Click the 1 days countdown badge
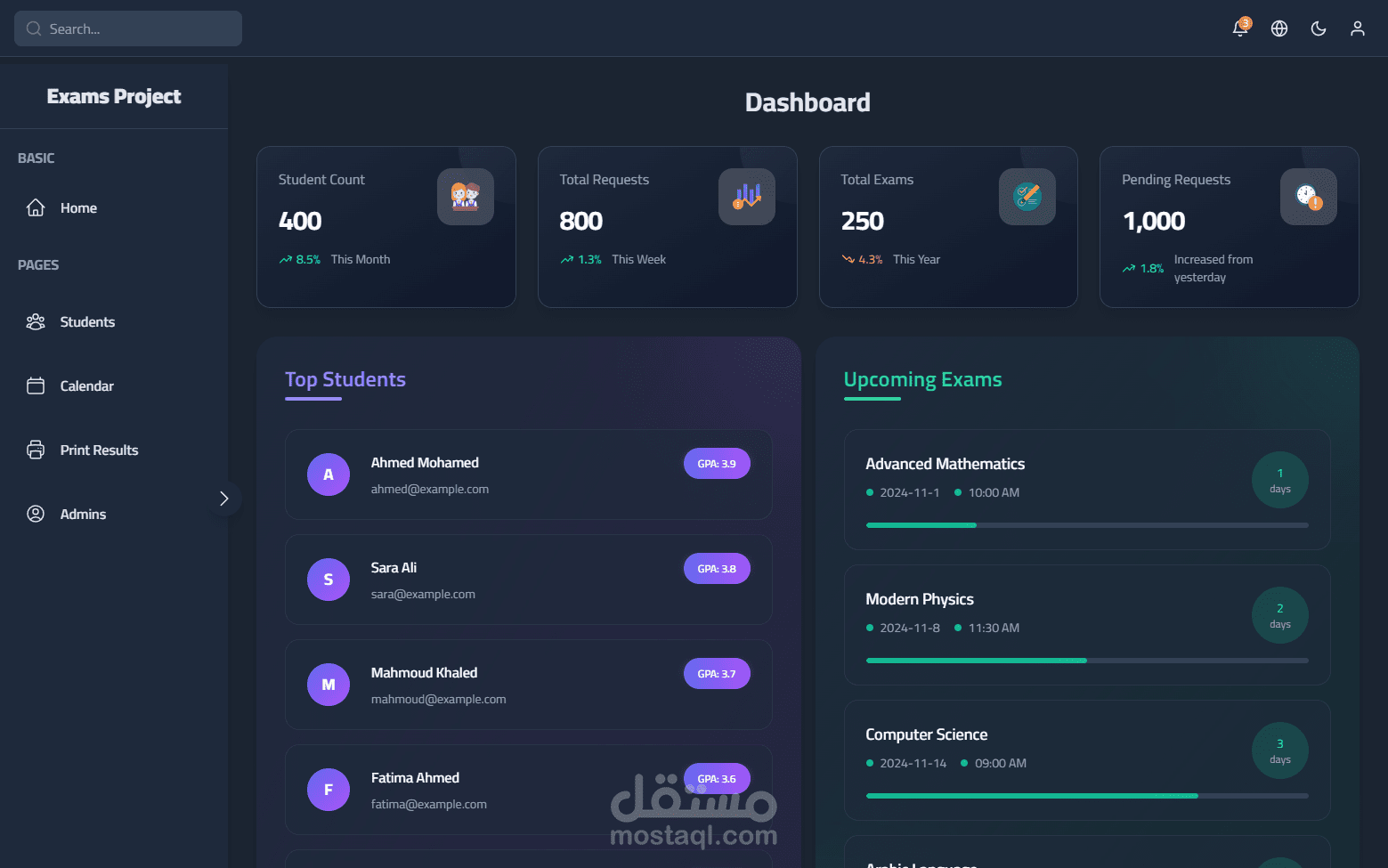Image resolution: width=1388 pixels, height=868 pixels. [x=1280, y=480]
